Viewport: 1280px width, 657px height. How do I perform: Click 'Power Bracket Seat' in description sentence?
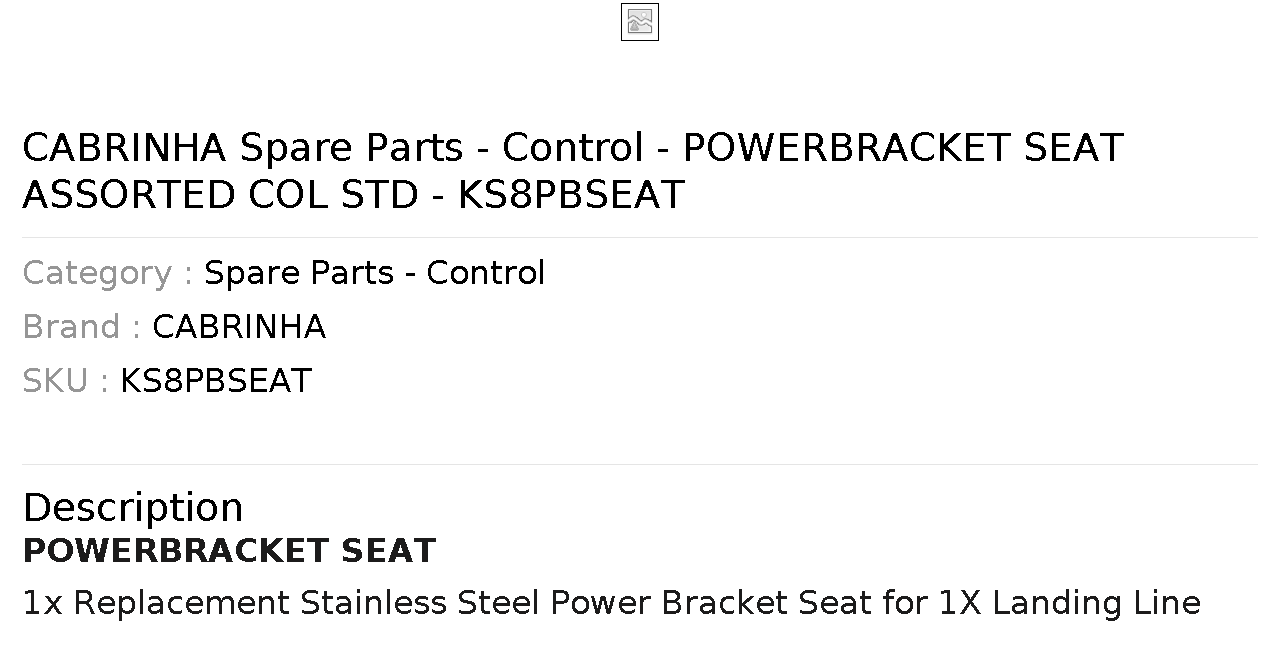click(x=711, y=603)
